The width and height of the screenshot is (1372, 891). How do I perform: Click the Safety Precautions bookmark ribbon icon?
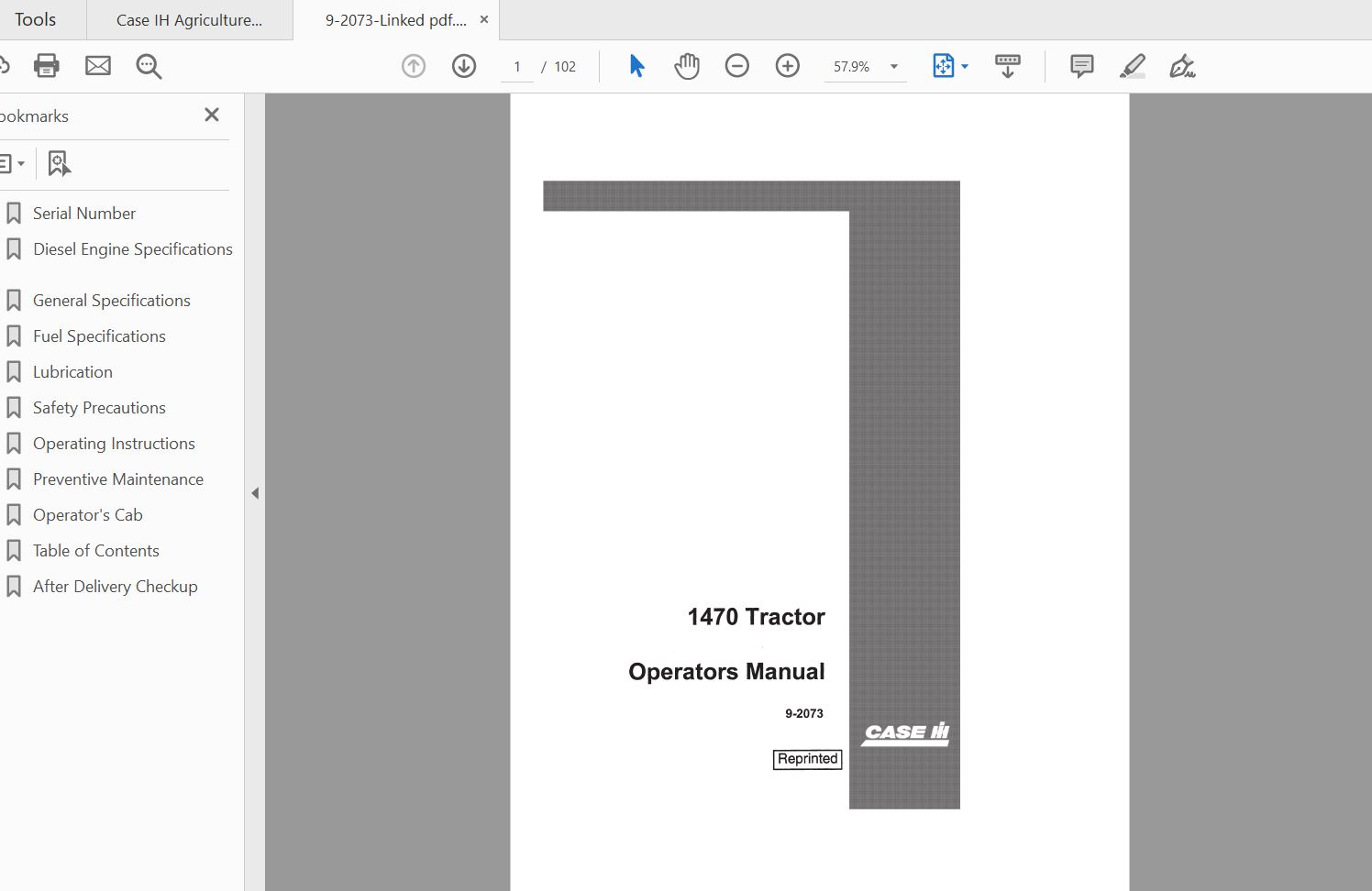point(14,408)
